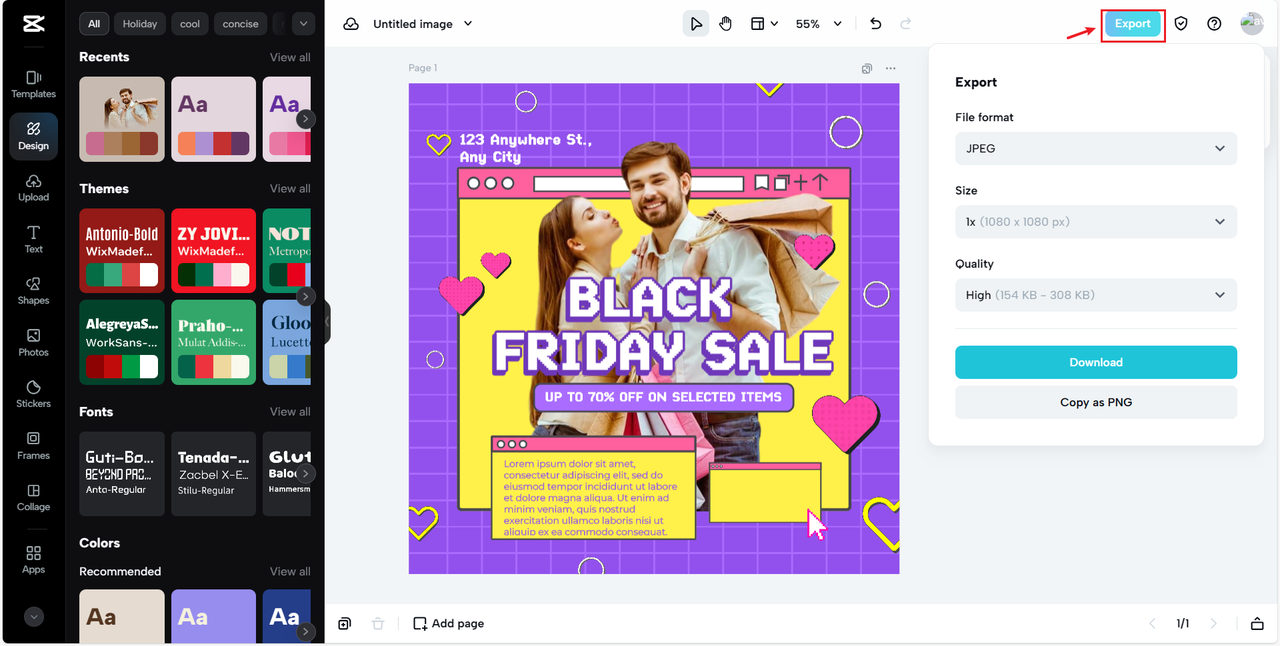Click the cloud save status icon

pyautogui.click(x=351, y=24)
